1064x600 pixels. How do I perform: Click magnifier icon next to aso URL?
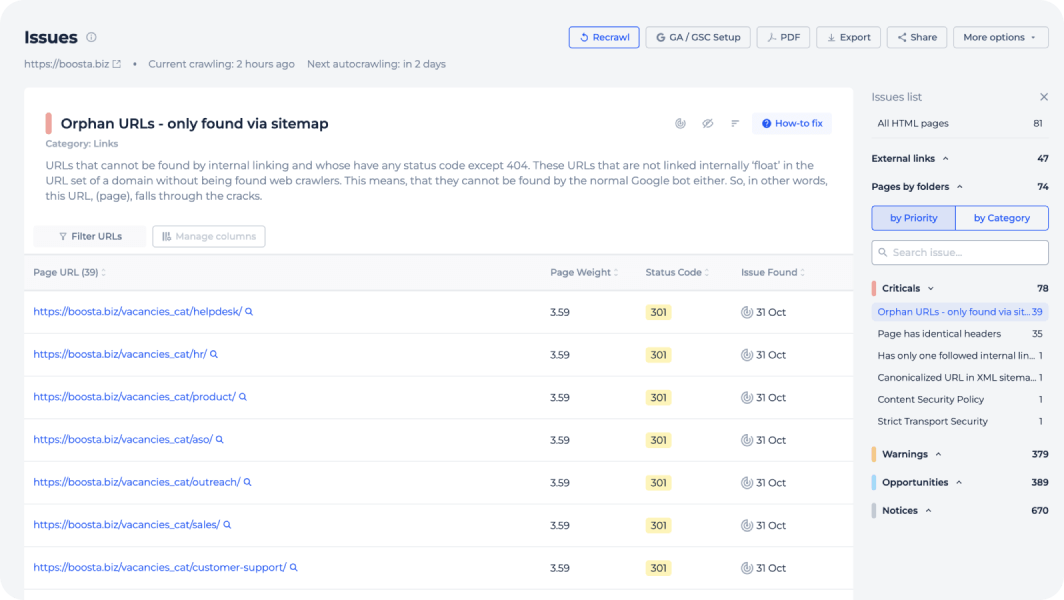pos(220,440)
